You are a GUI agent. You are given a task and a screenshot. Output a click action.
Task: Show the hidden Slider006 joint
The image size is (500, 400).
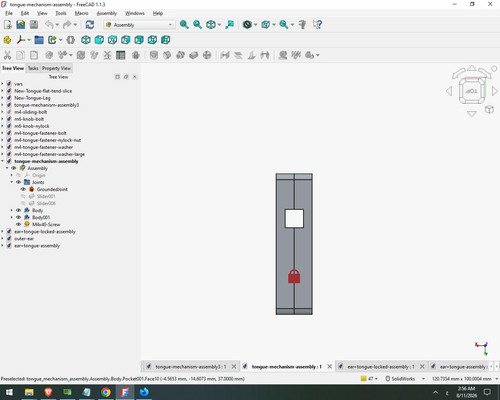[x=23, y=203]
